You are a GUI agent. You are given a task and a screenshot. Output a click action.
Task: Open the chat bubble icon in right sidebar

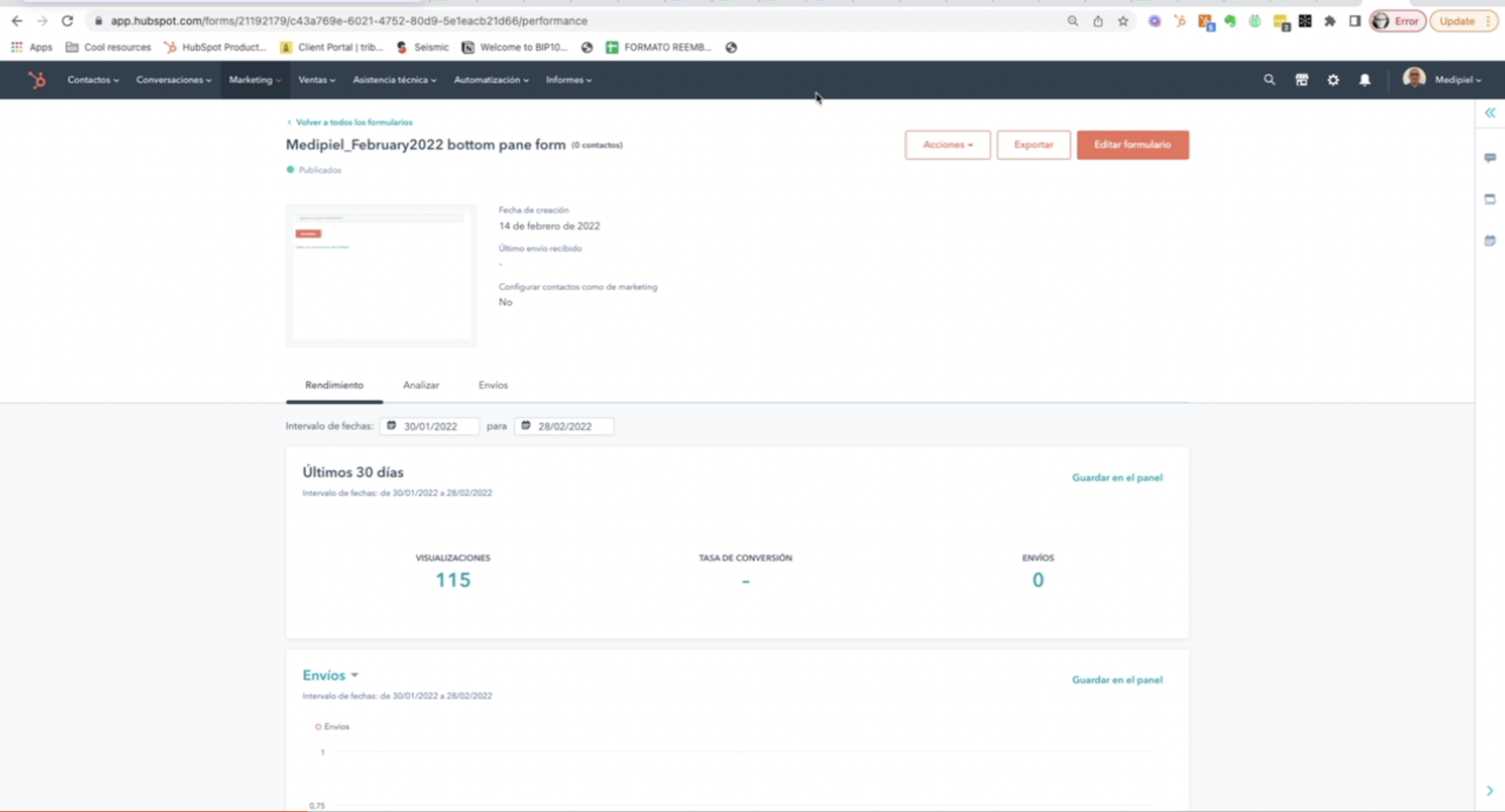(1490, 158)
